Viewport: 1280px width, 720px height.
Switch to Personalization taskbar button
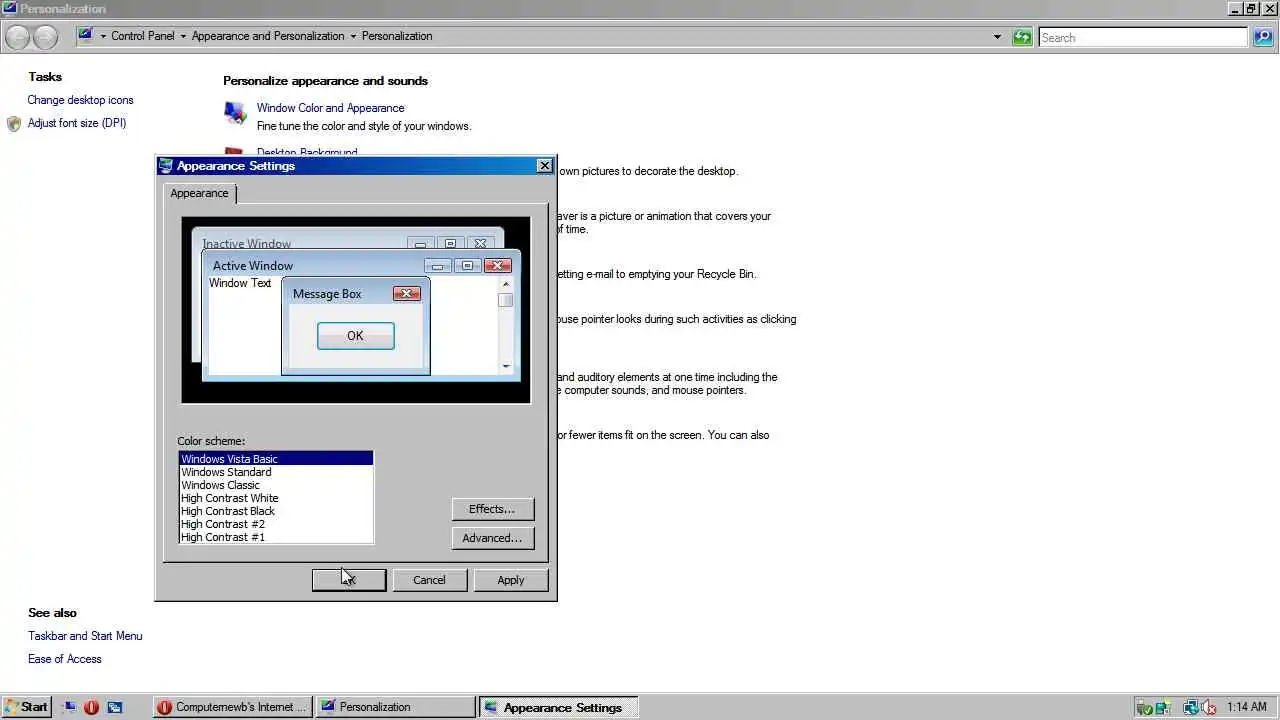395,707
